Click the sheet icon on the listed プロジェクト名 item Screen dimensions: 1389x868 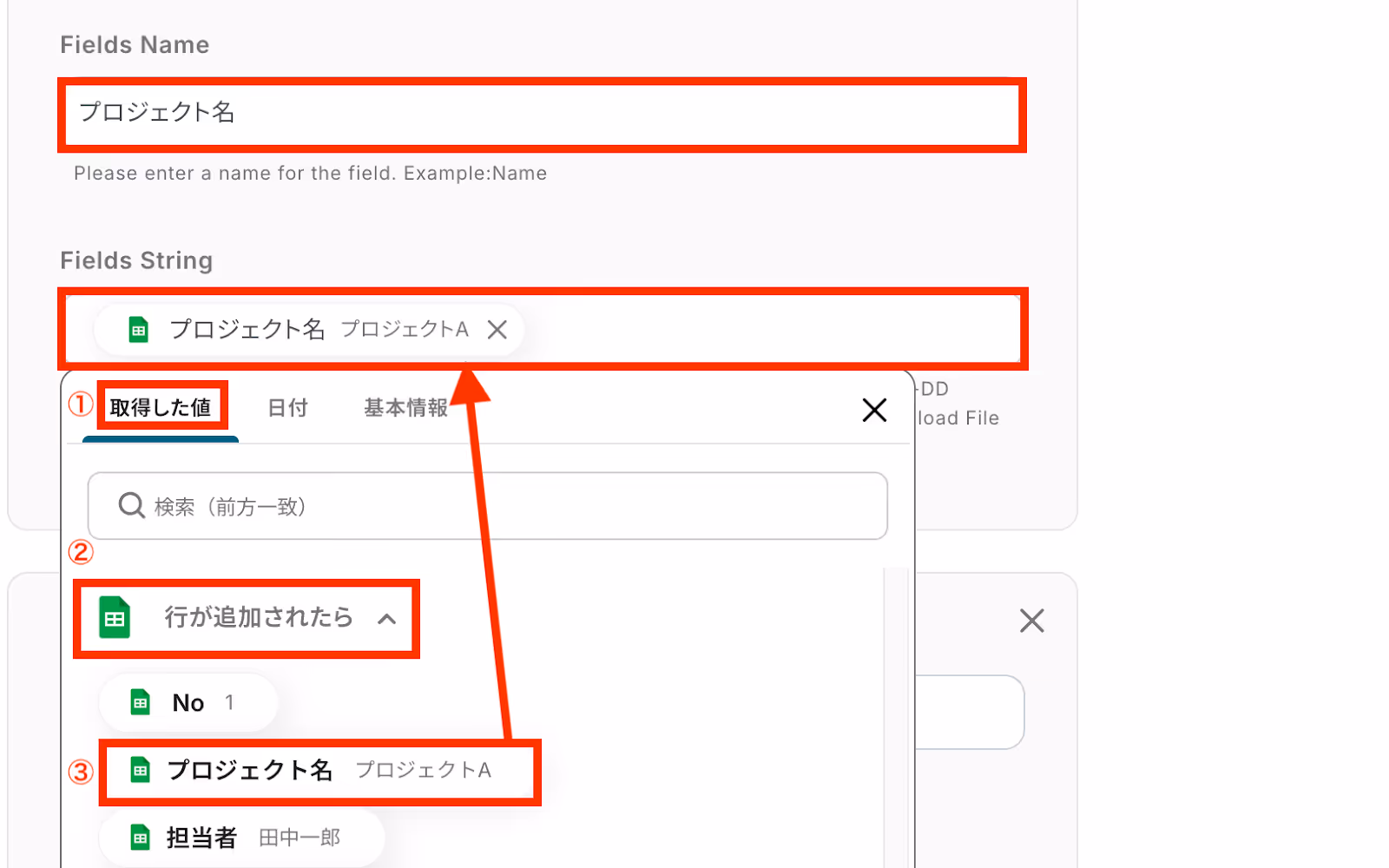point(140,770)
